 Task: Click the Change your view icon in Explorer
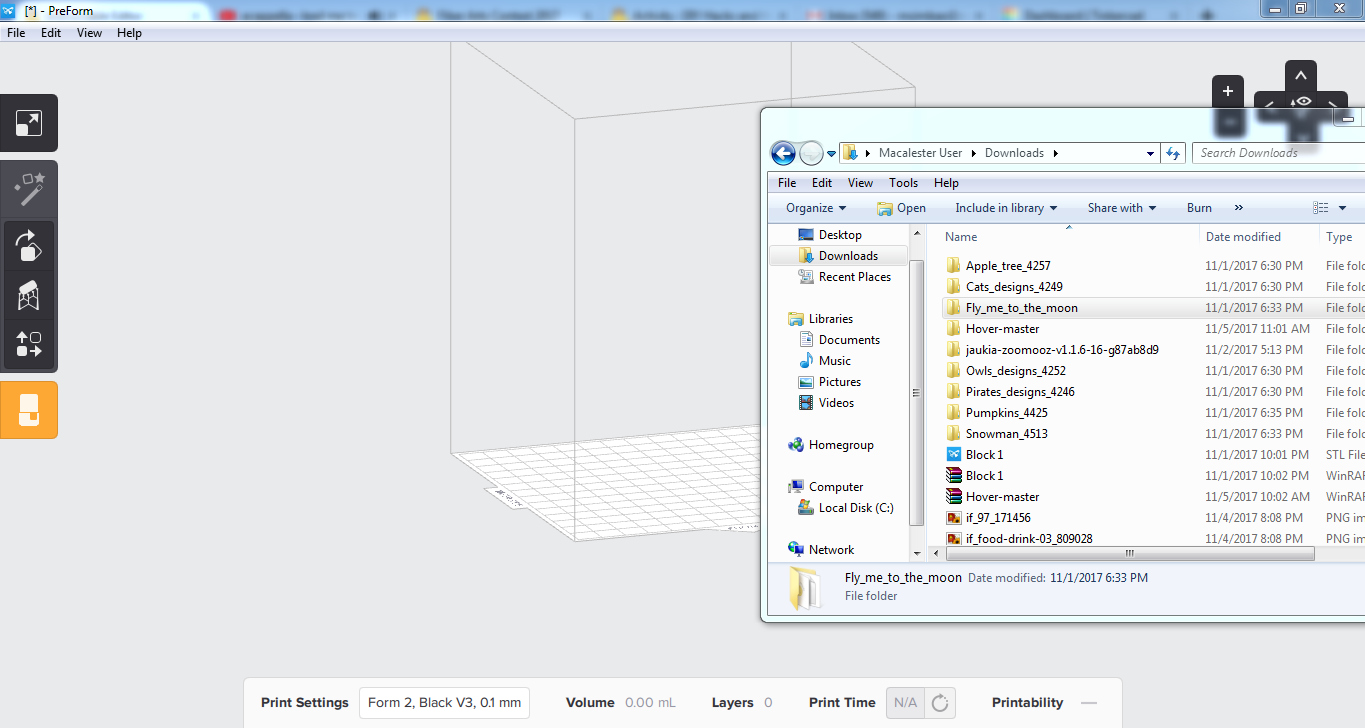[x=1321, y=208]
